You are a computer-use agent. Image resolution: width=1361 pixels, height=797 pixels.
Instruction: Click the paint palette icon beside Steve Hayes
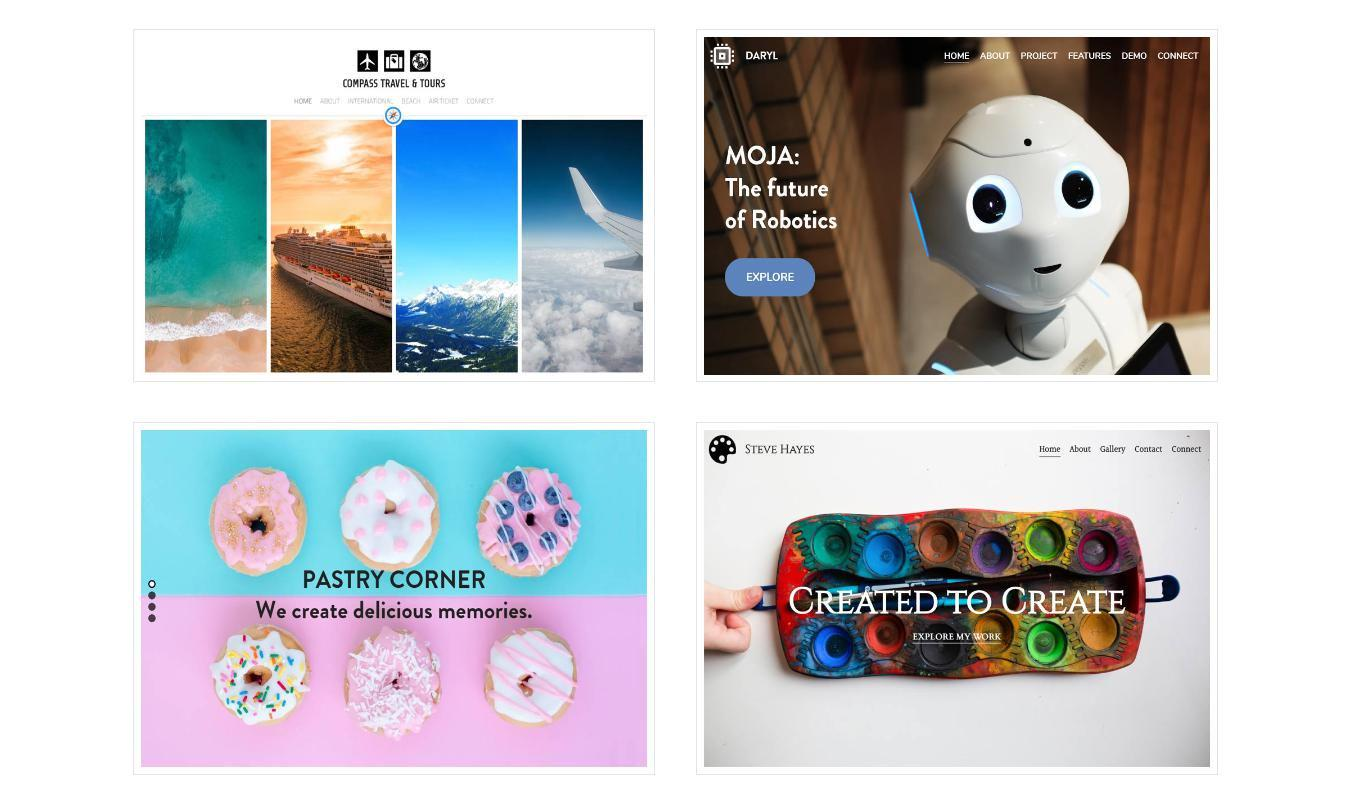(x=722, y=449)
